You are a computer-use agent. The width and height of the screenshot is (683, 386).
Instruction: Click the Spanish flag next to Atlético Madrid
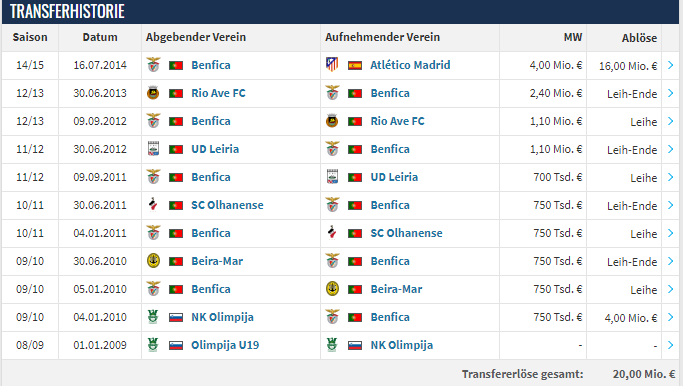pos(355,65)
